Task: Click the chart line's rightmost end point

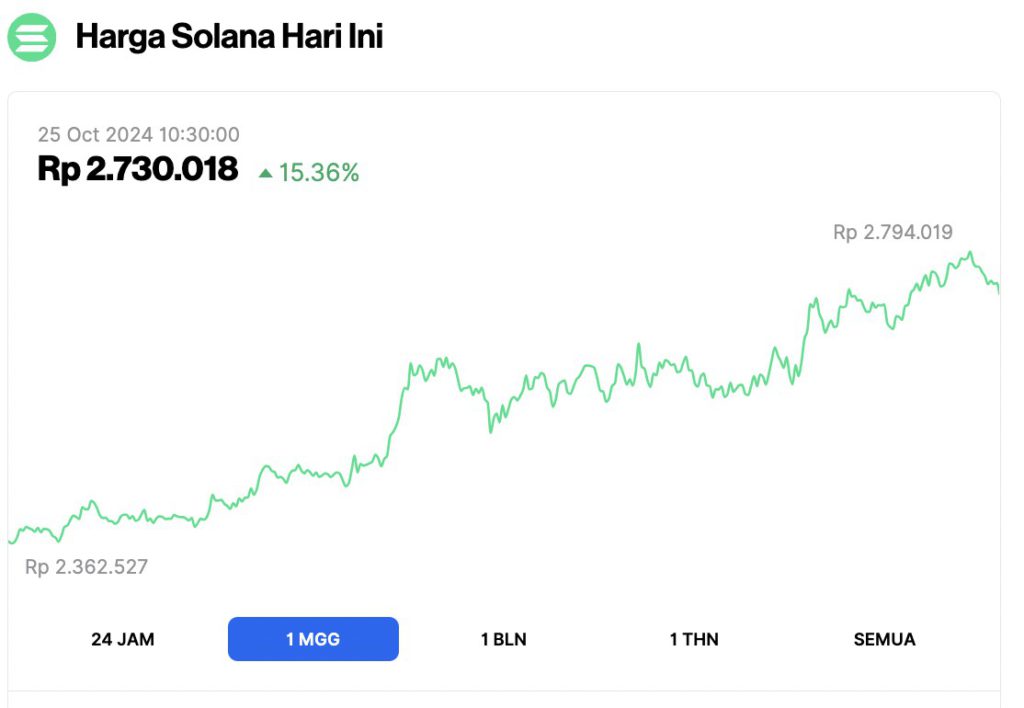Action: (x=998, y=289)
